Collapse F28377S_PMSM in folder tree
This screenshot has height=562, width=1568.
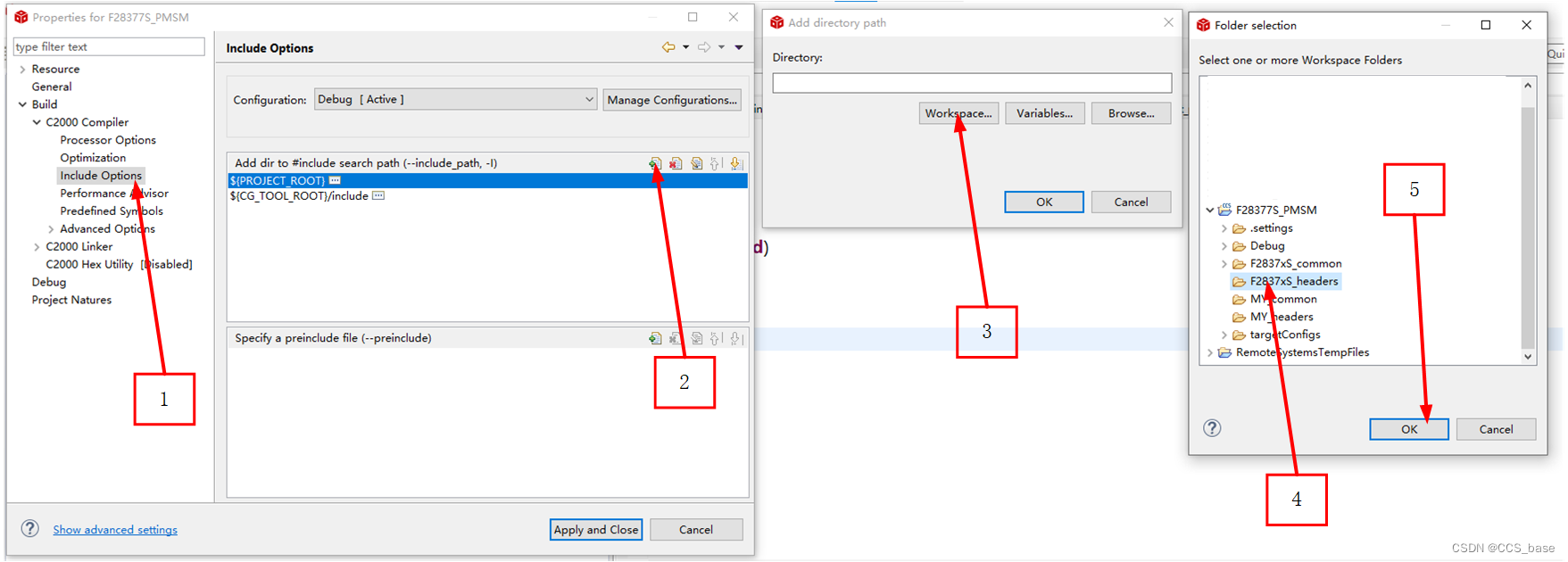pyautogui.click(x=1210, y=211)
